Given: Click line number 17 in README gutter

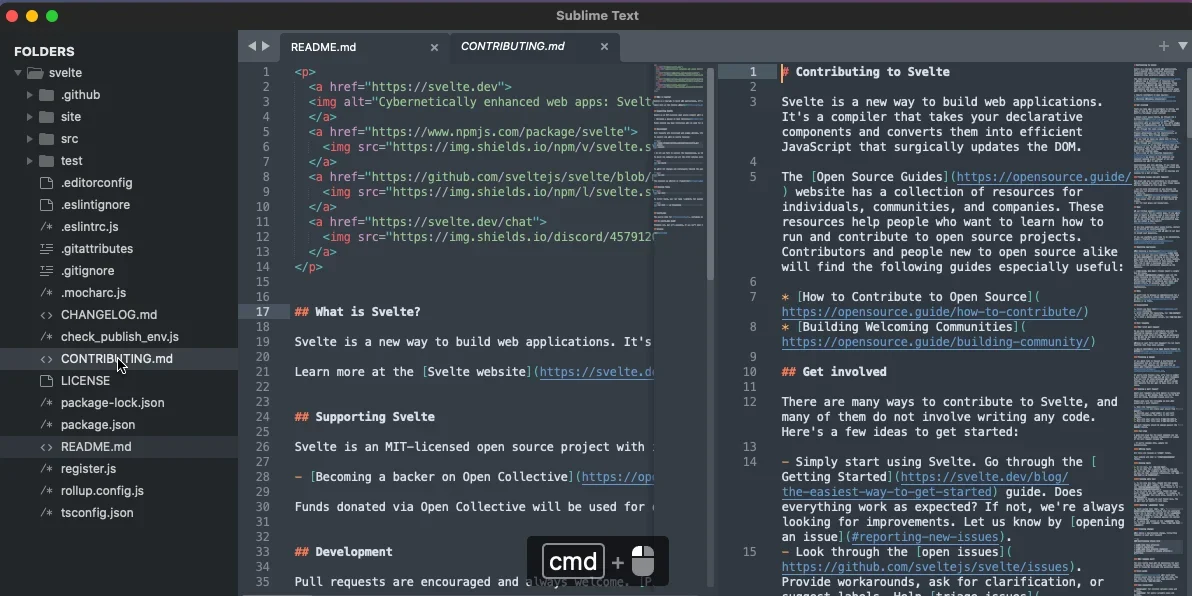Looking at the screenshot, I should coord(262,312).
